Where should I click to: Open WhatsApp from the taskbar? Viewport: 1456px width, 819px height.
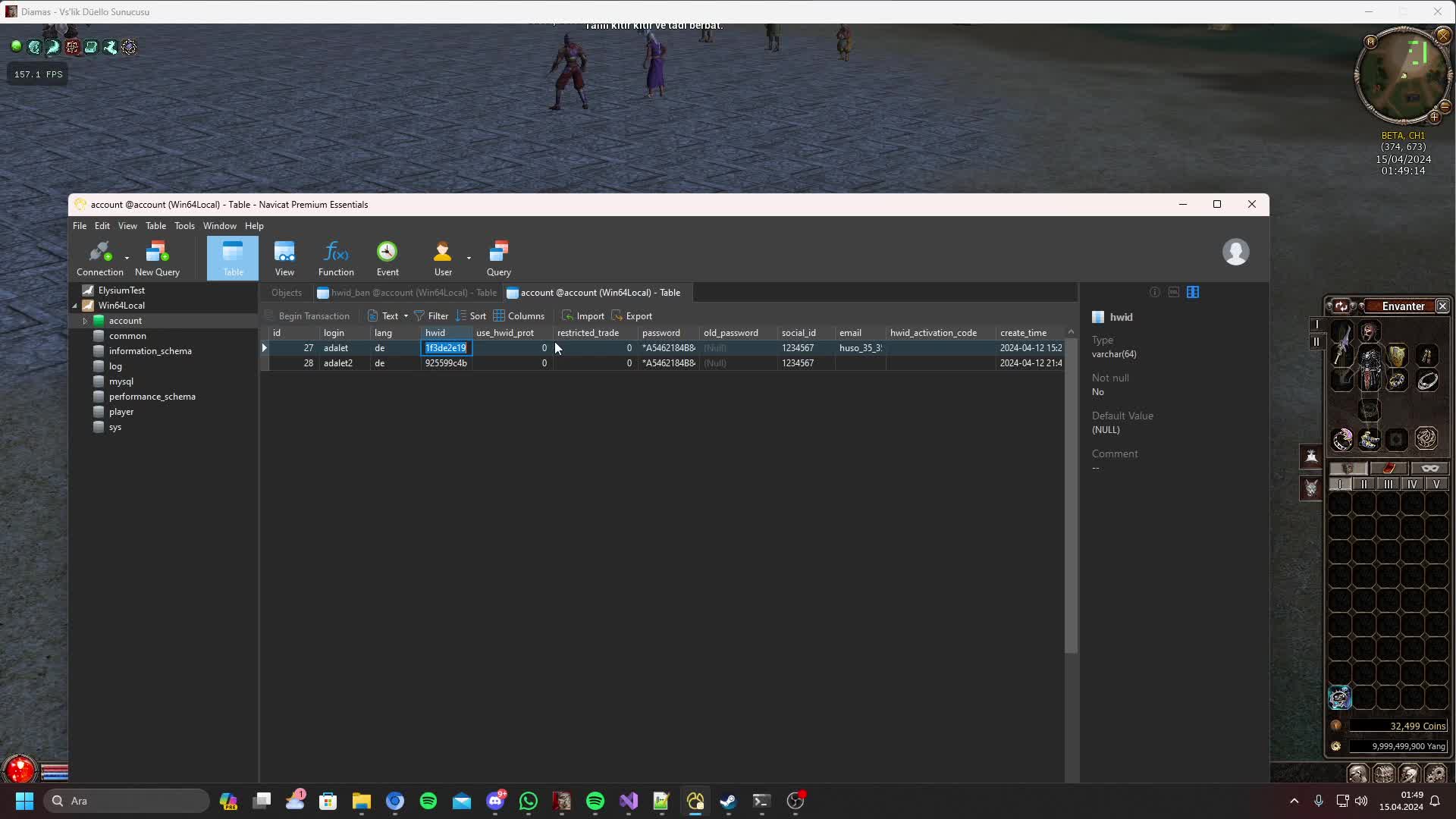coord(529,801)
